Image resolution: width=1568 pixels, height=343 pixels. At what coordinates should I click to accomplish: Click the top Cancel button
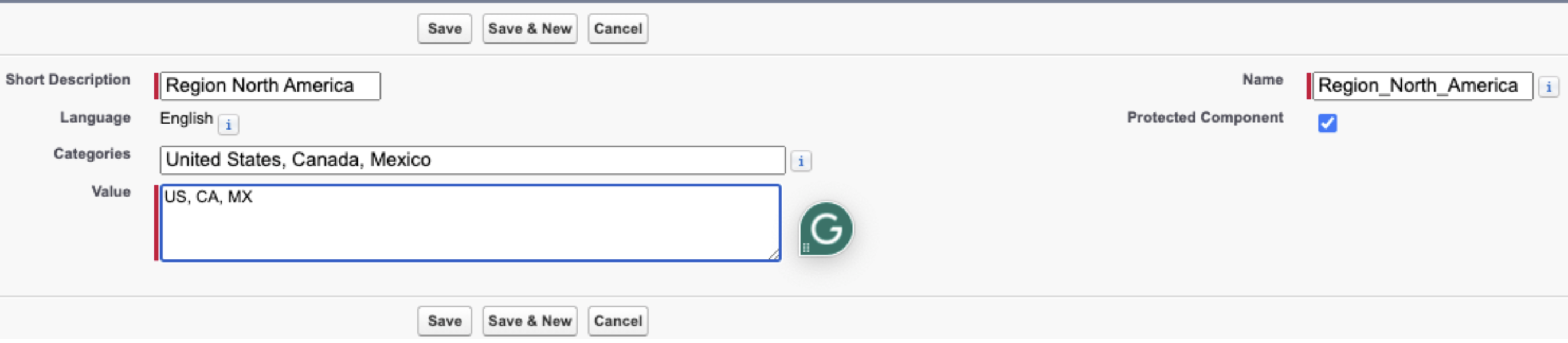click(x=618, y=29)
